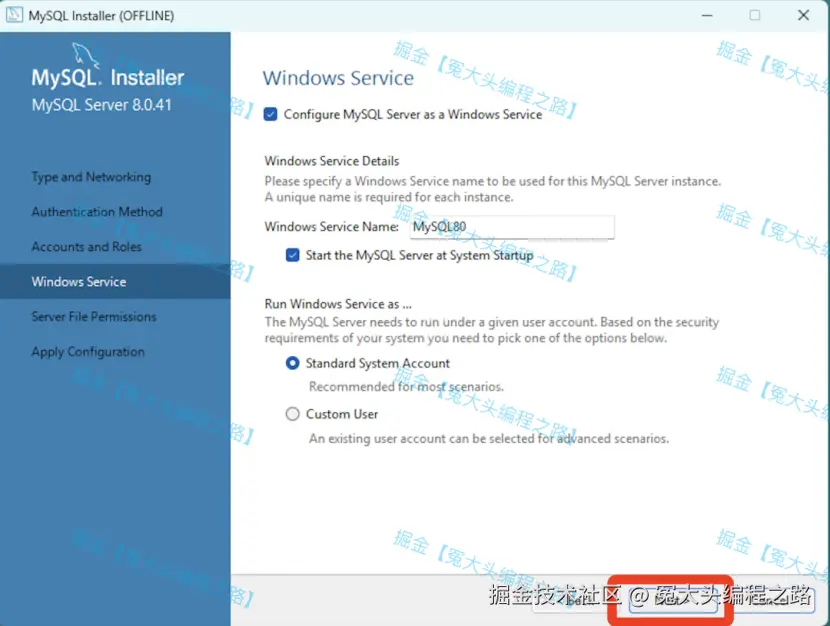
Task: Click the Windows Service Name field
Action: click(512, 227)
